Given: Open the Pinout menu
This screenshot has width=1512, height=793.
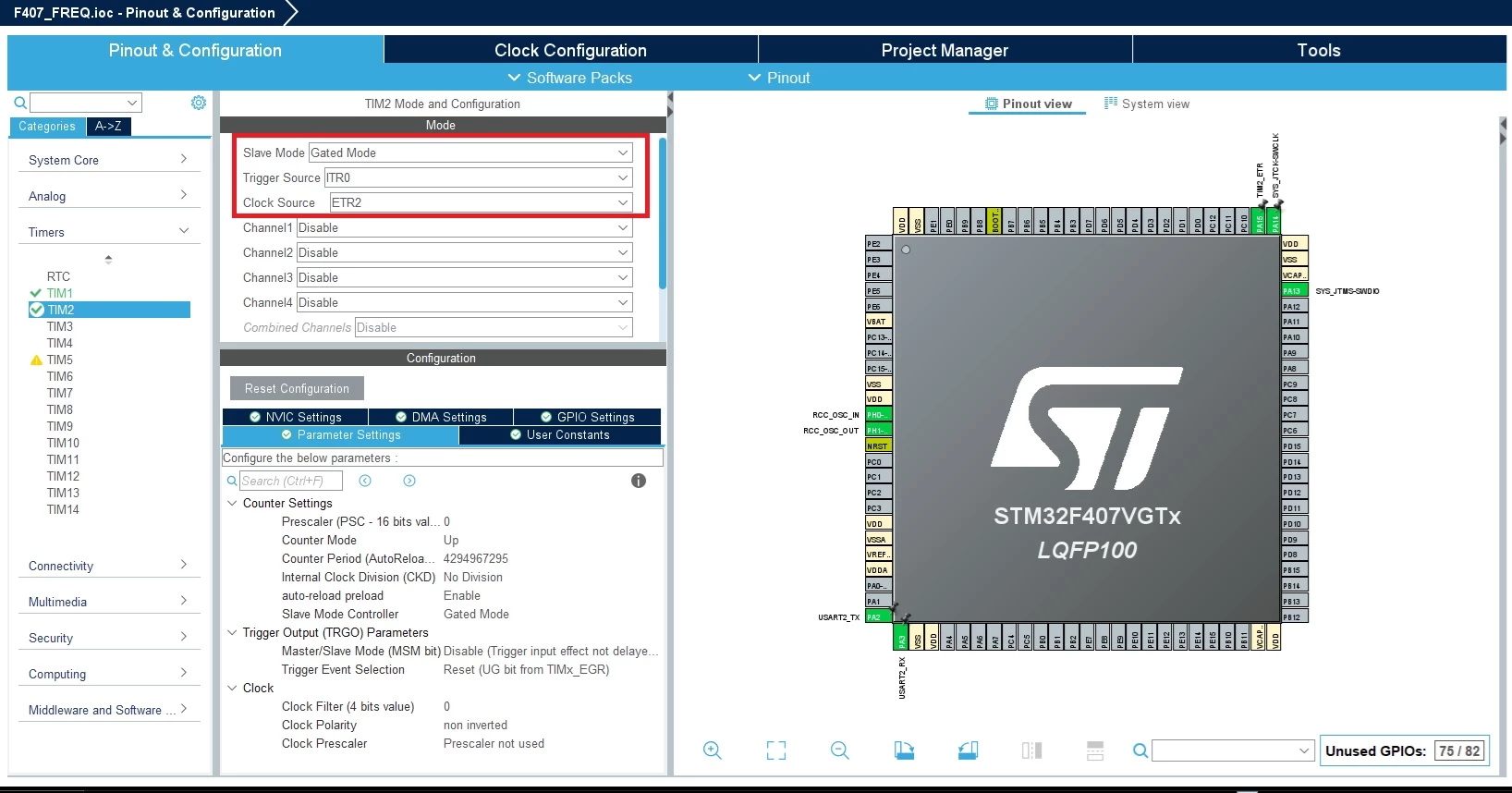Looking at the screenshot, I should pos(779,78).
